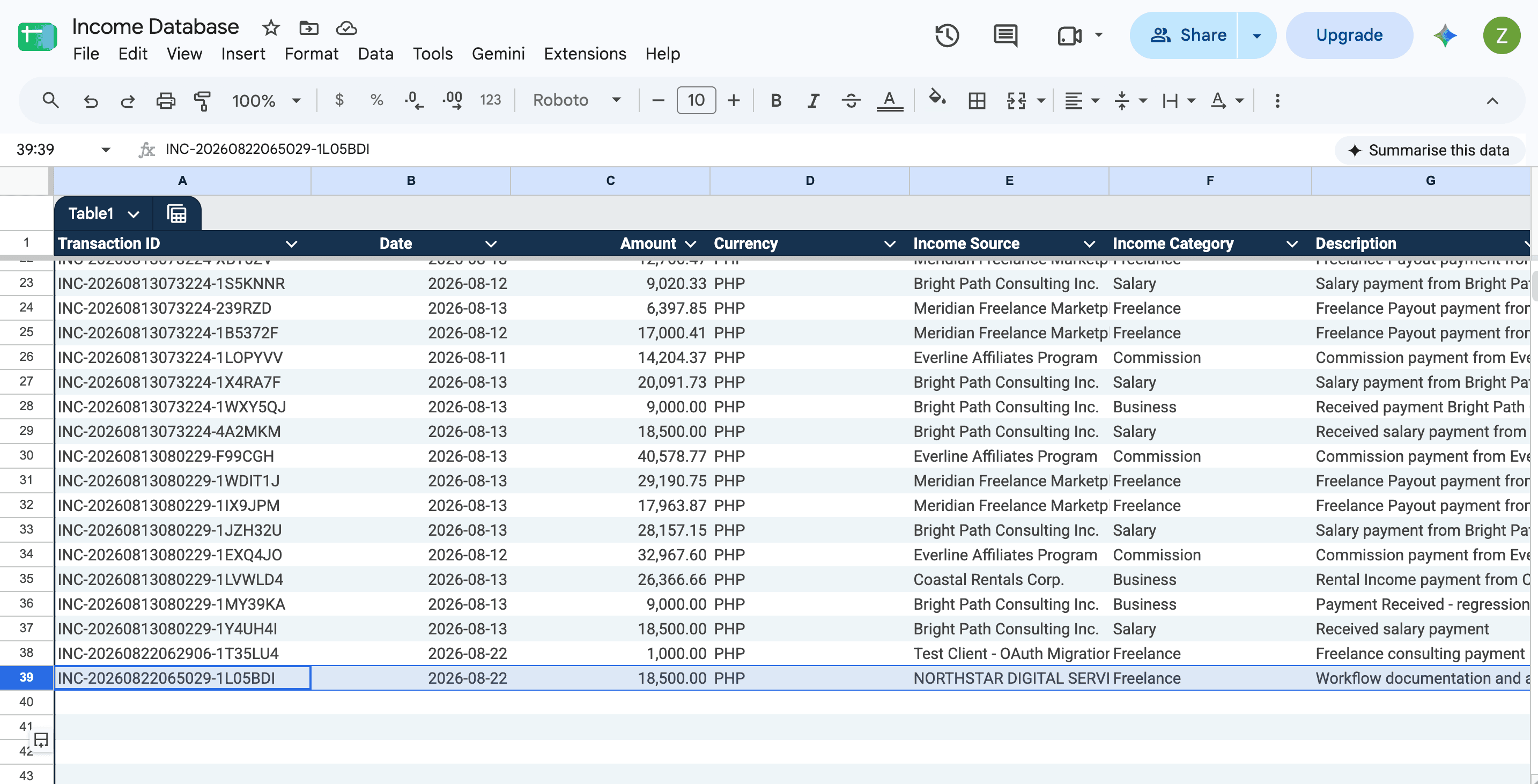Check the cloud save status icon
1538x784 pixels.
point(346,27)
